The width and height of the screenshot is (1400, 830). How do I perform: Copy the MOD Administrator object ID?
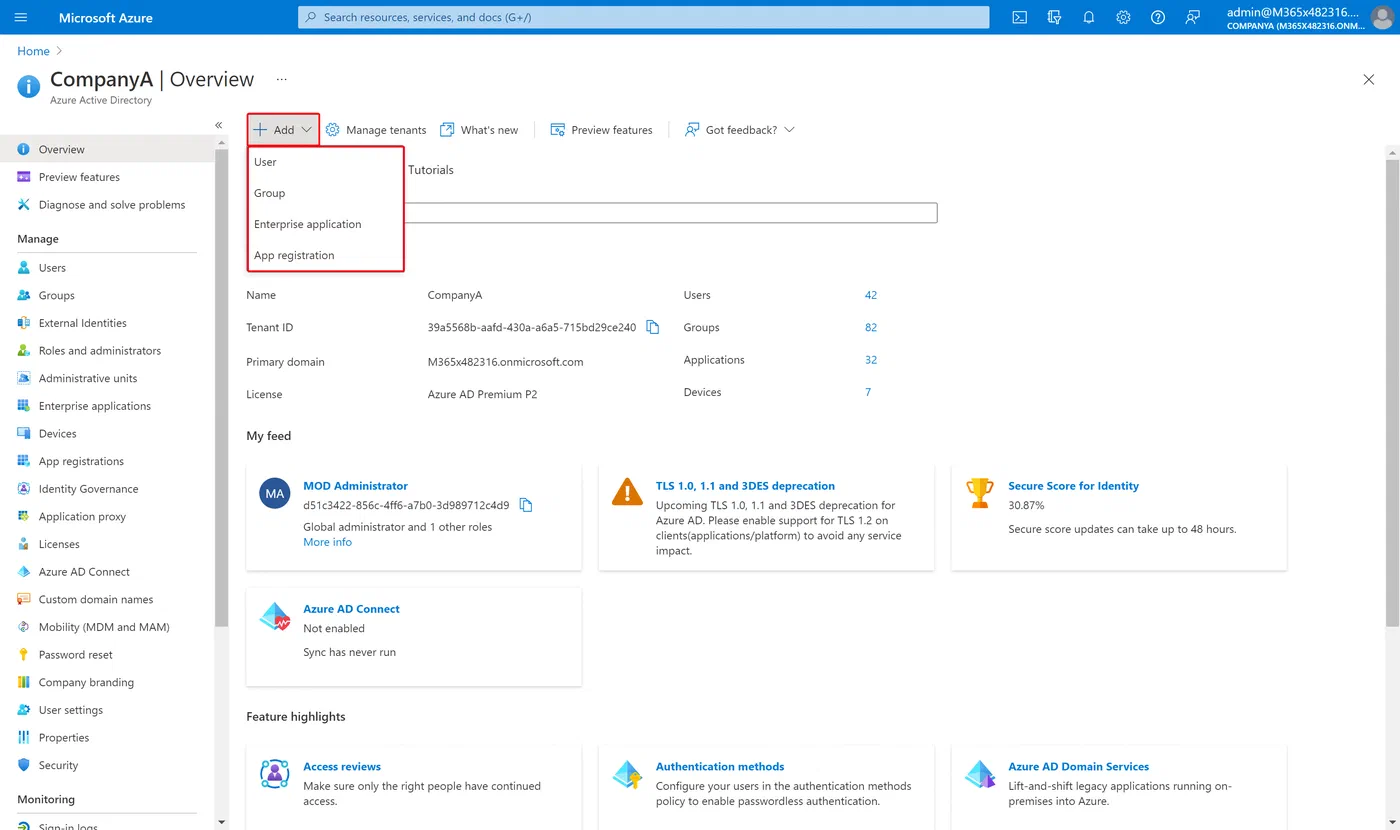click(x=526, y=505)
